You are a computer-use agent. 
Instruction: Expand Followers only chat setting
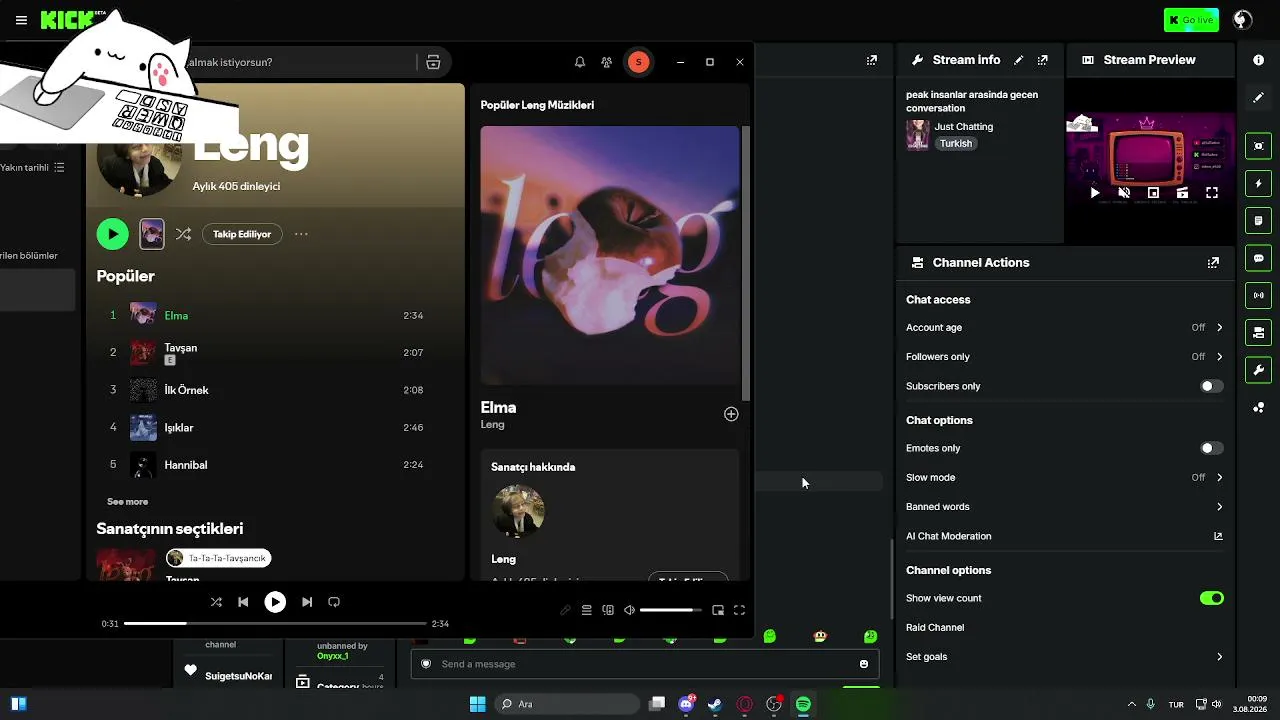[1065, 357]
